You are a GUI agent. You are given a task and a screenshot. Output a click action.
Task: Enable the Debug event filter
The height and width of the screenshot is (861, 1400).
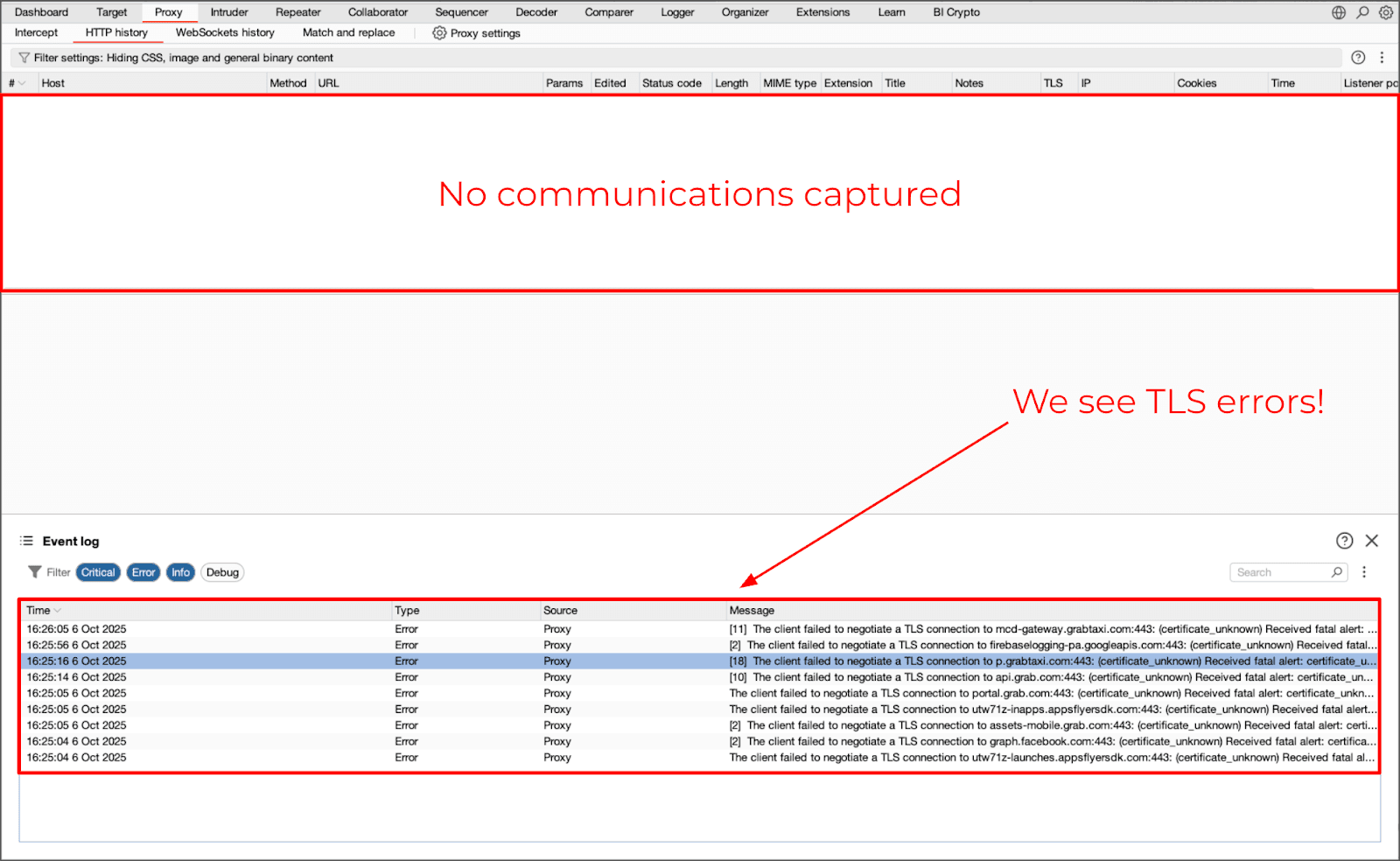pos(222,572)
